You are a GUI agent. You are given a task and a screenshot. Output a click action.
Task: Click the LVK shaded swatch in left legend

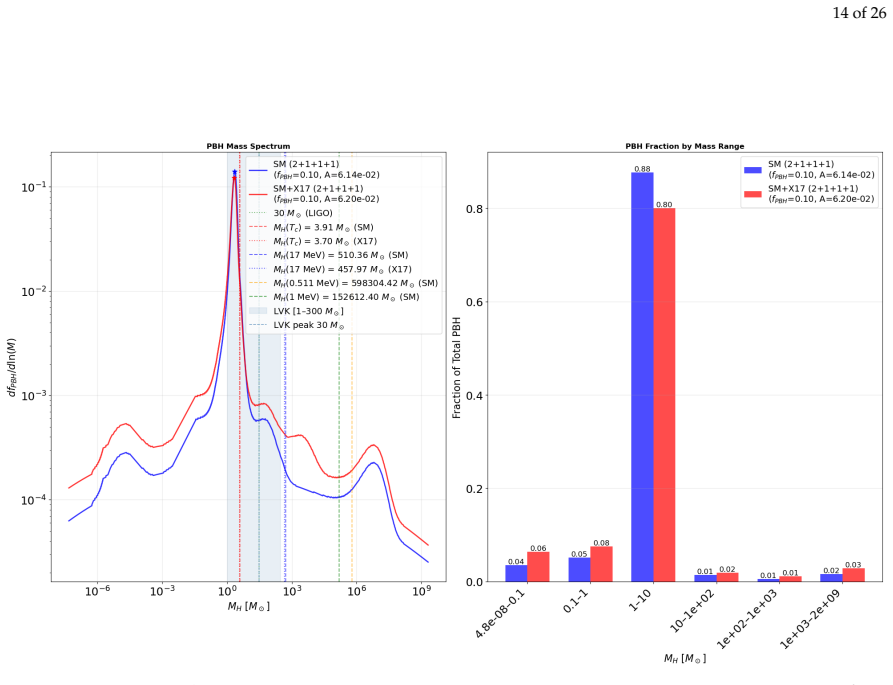click(258, 311)
